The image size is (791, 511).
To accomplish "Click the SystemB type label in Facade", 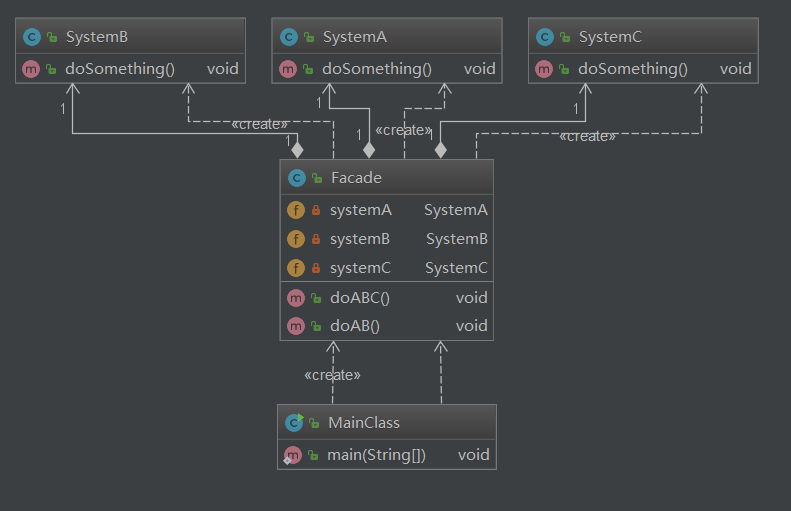I will coord(456,239).
